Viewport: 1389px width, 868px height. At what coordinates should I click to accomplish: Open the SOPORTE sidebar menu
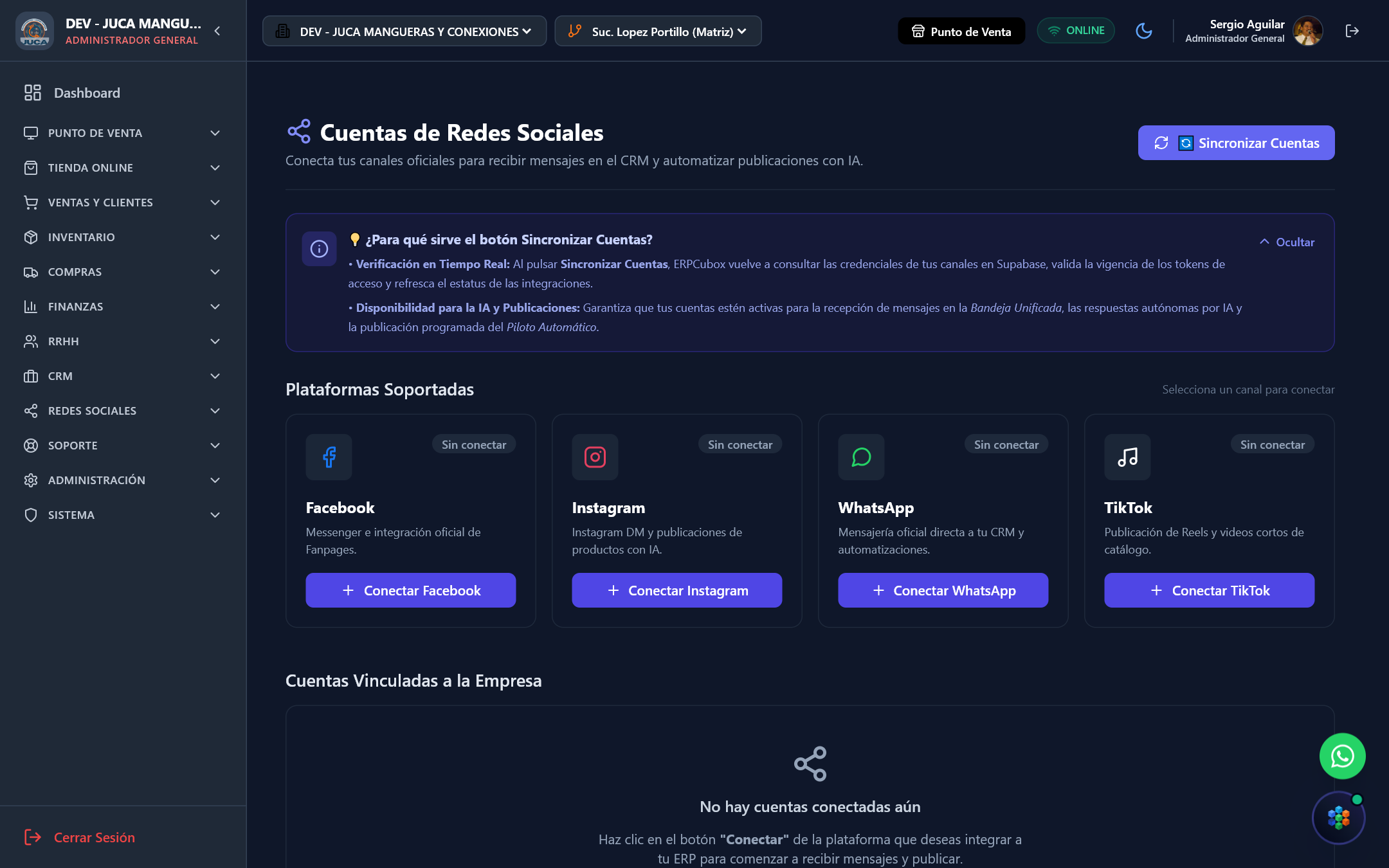tap(123, 446)
